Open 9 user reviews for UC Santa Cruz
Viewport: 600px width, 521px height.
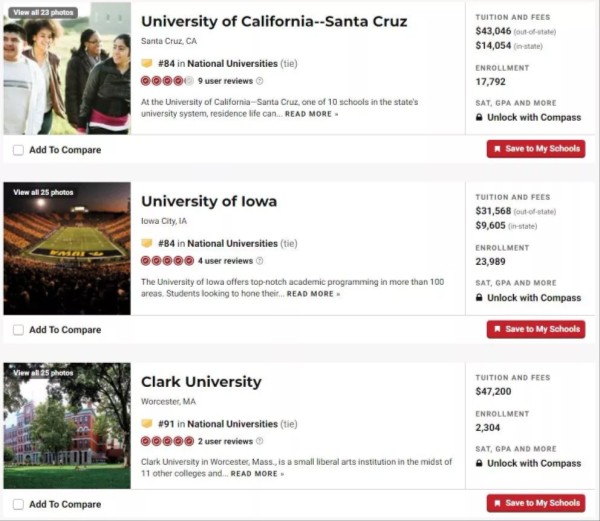point(225,81)
